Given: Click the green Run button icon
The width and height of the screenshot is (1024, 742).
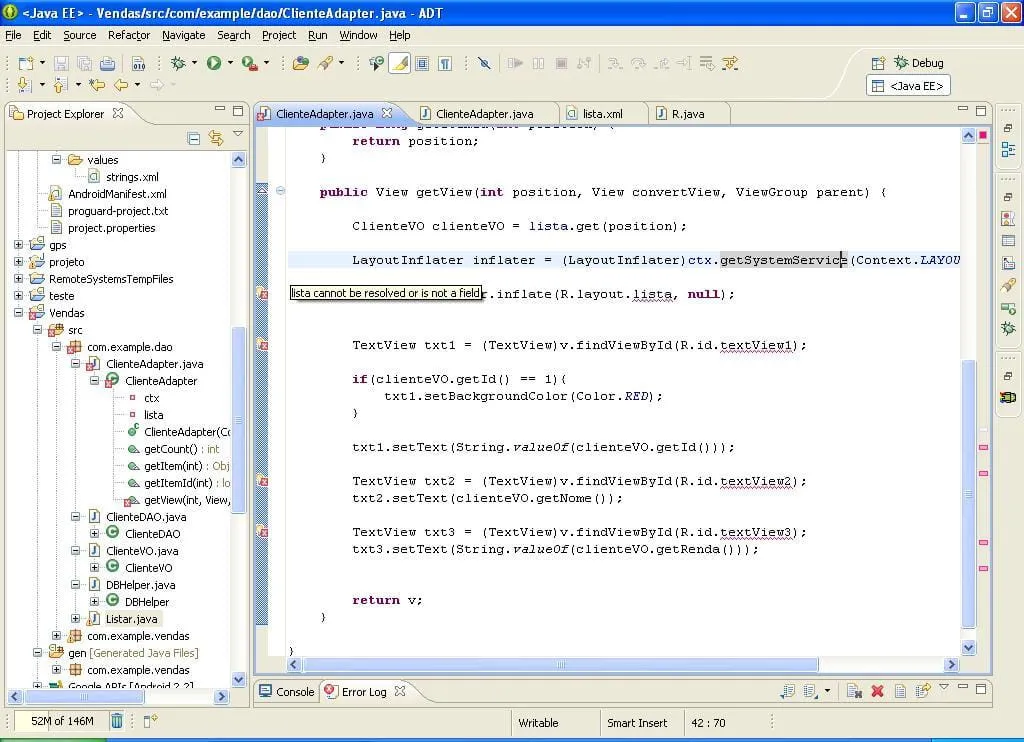Looking at the screenshot, I should coord(214,63).
